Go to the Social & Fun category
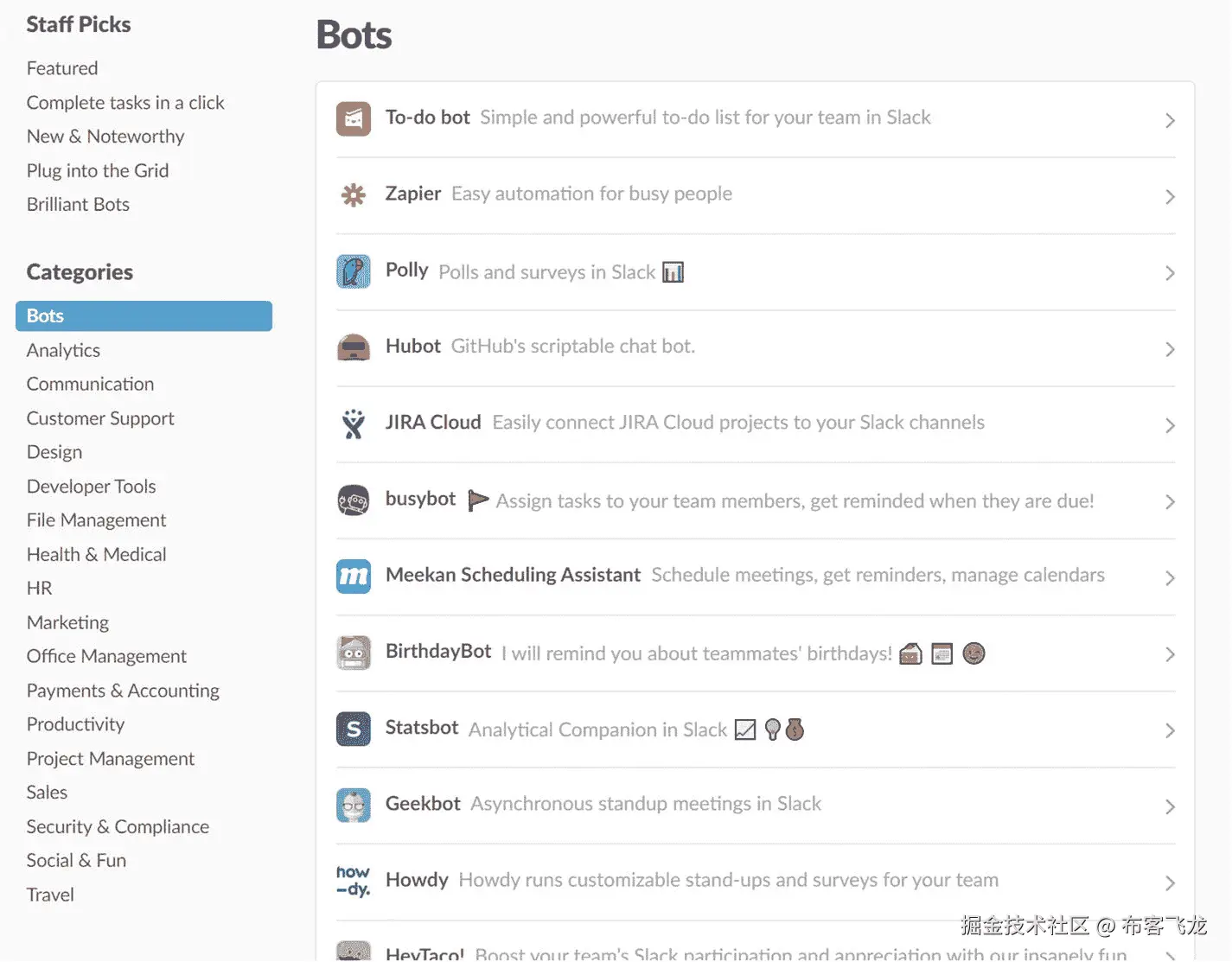Viewport: 1232px width, 962px height. [76, 861]
